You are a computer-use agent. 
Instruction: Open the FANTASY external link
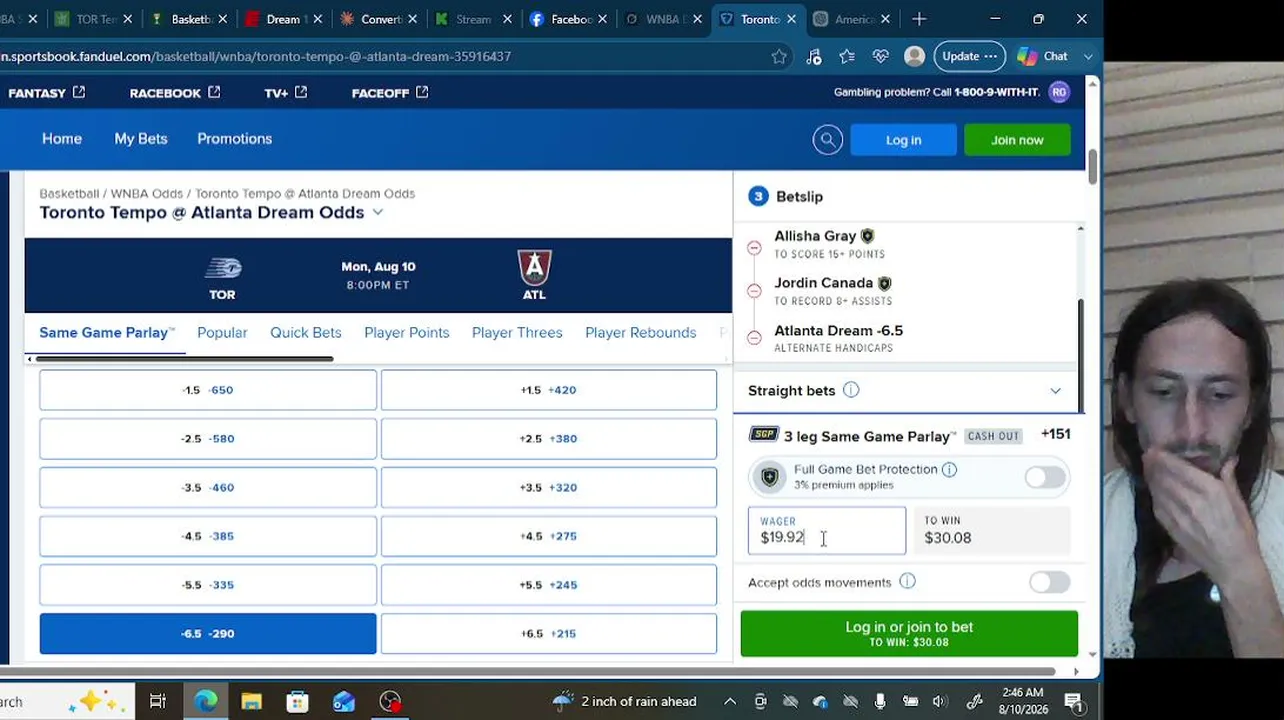[x=47, y=93]
